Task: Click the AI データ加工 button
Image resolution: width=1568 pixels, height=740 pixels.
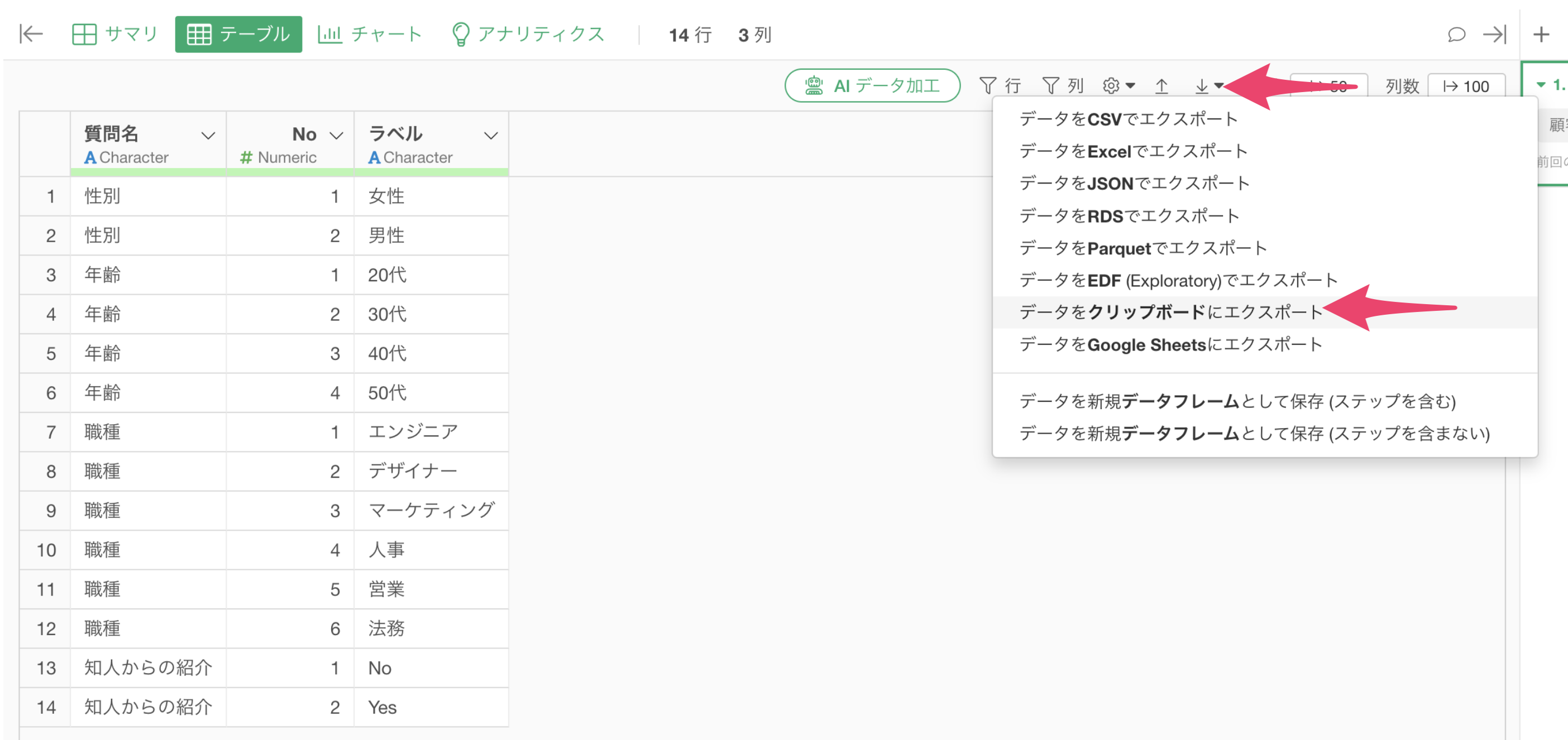Action: [872, 86]
